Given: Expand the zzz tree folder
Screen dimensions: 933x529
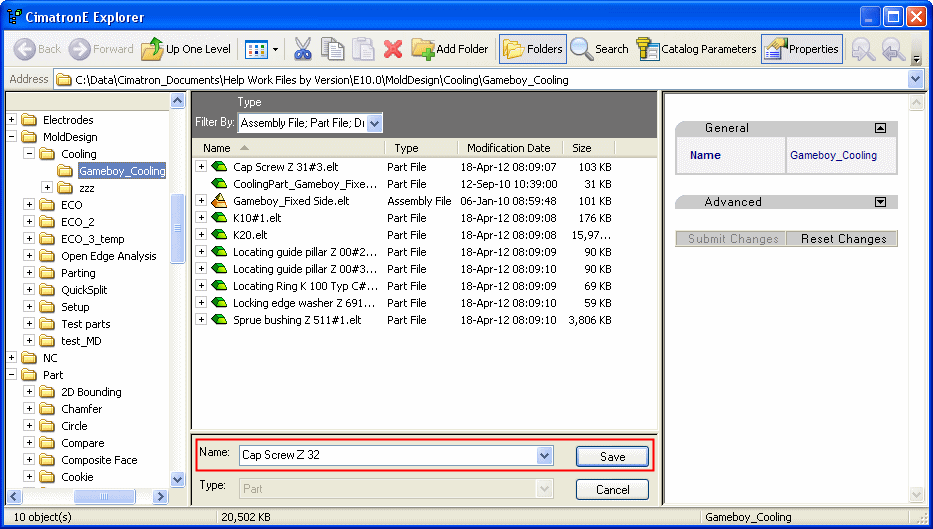Looking at the screenshot, I should pyautogui.click(x=48, y=187).
